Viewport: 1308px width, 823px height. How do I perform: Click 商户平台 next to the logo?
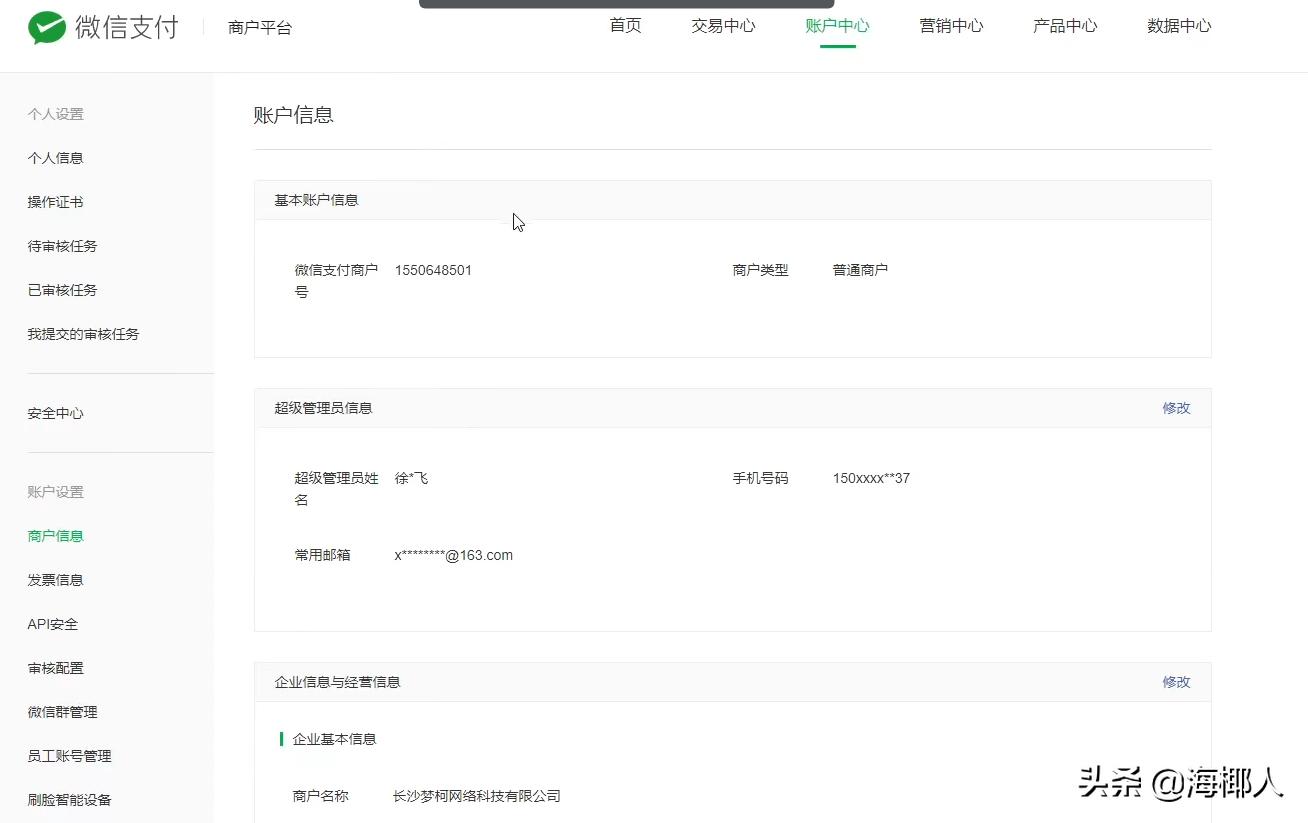click(x=259, y=28)
